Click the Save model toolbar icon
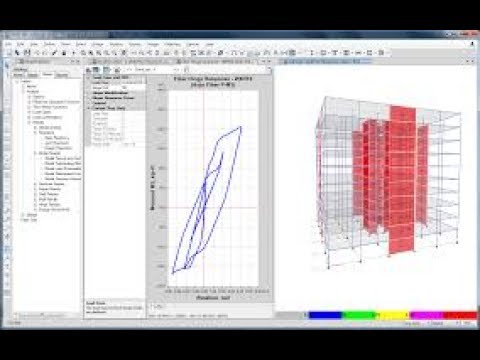This screenshot has width=480, height=360. tap(27, 53)
